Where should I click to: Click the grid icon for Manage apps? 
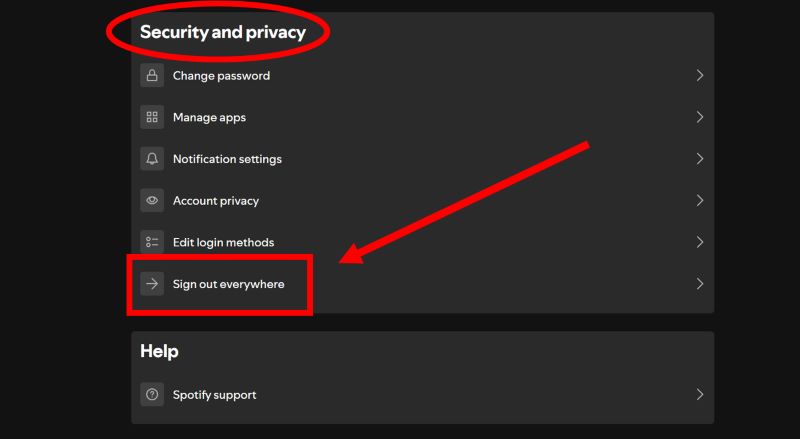click(x=152, y=117)
